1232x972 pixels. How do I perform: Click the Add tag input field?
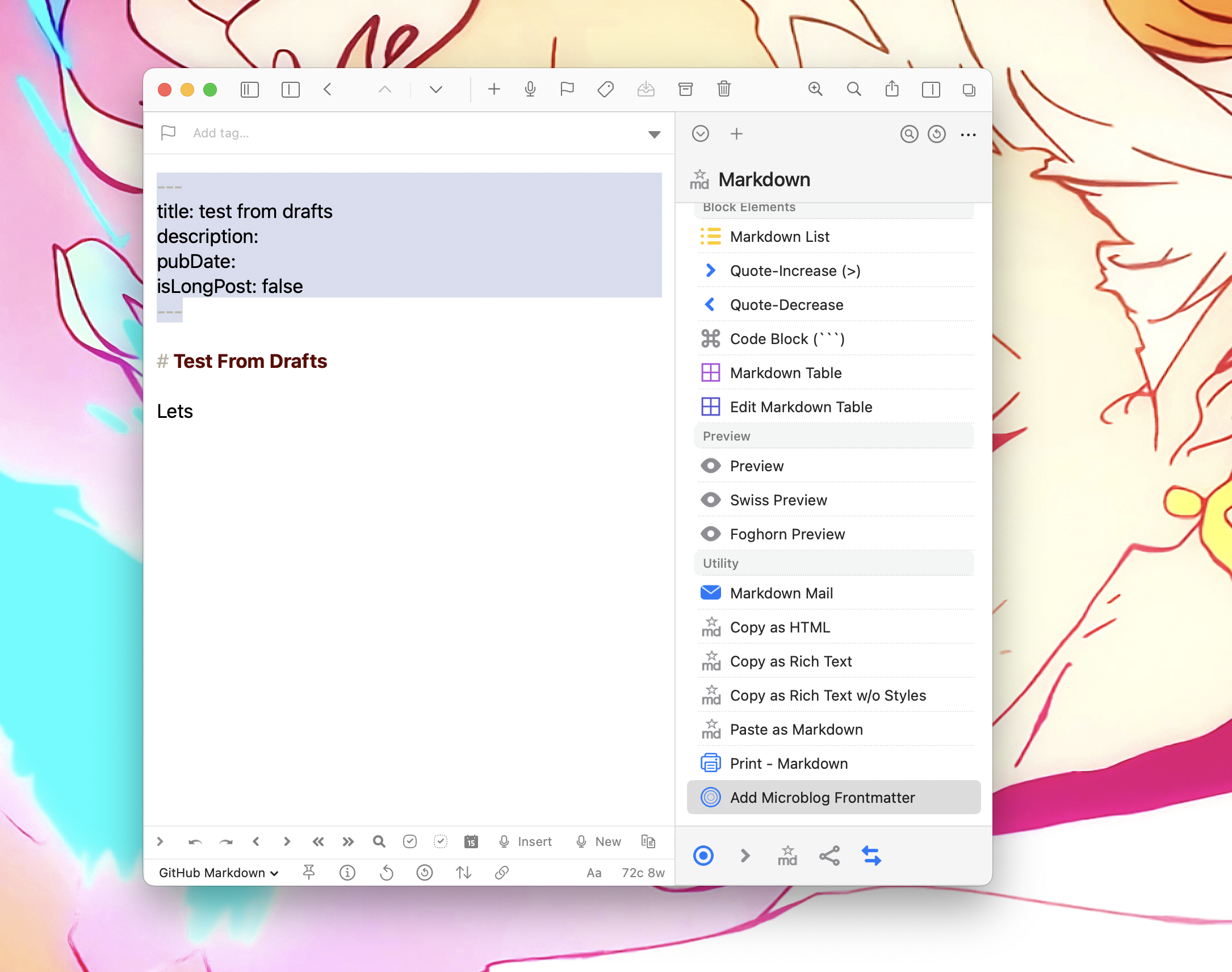416,133
